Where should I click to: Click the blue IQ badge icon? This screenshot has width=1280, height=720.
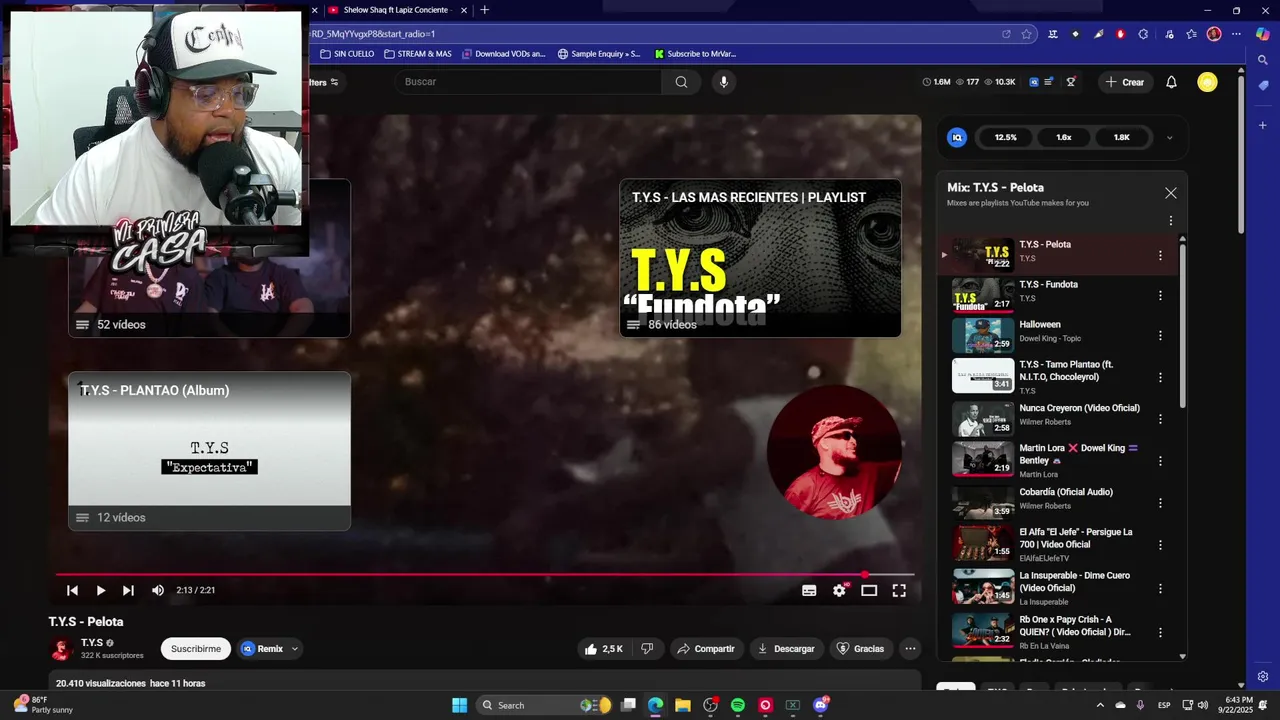click(x=957, y=138)
